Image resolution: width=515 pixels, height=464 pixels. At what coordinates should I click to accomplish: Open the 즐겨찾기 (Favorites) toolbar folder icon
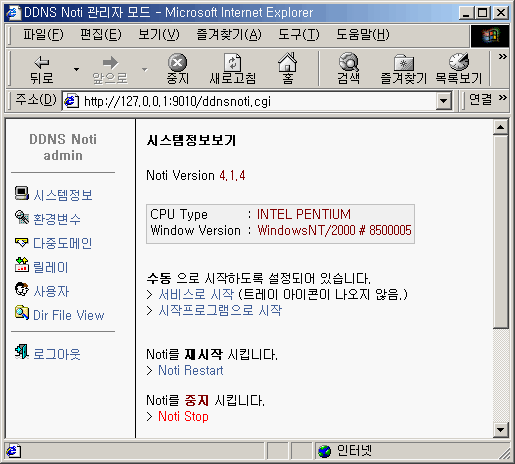point(403,62)
